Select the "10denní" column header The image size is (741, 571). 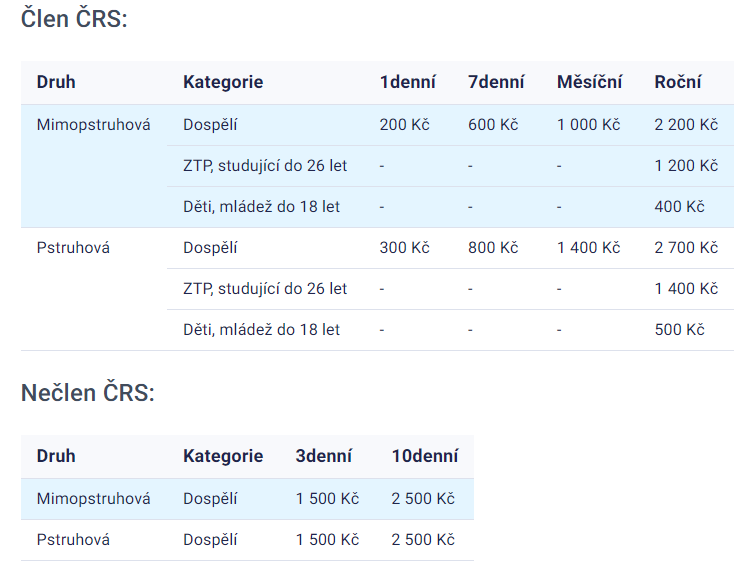point(425,456)
